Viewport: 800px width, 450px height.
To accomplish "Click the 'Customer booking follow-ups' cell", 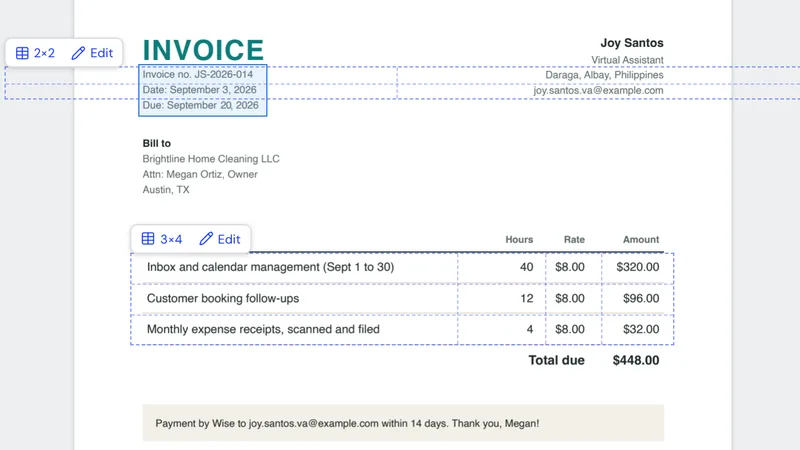I will (x=294, y=298).
